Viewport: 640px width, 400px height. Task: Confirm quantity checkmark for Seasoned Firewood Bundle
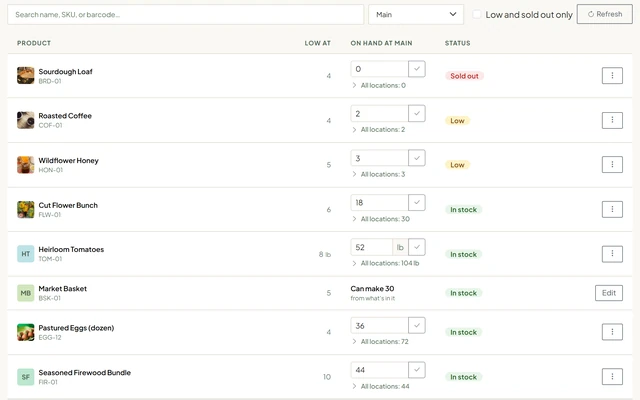tap(417, 370)
